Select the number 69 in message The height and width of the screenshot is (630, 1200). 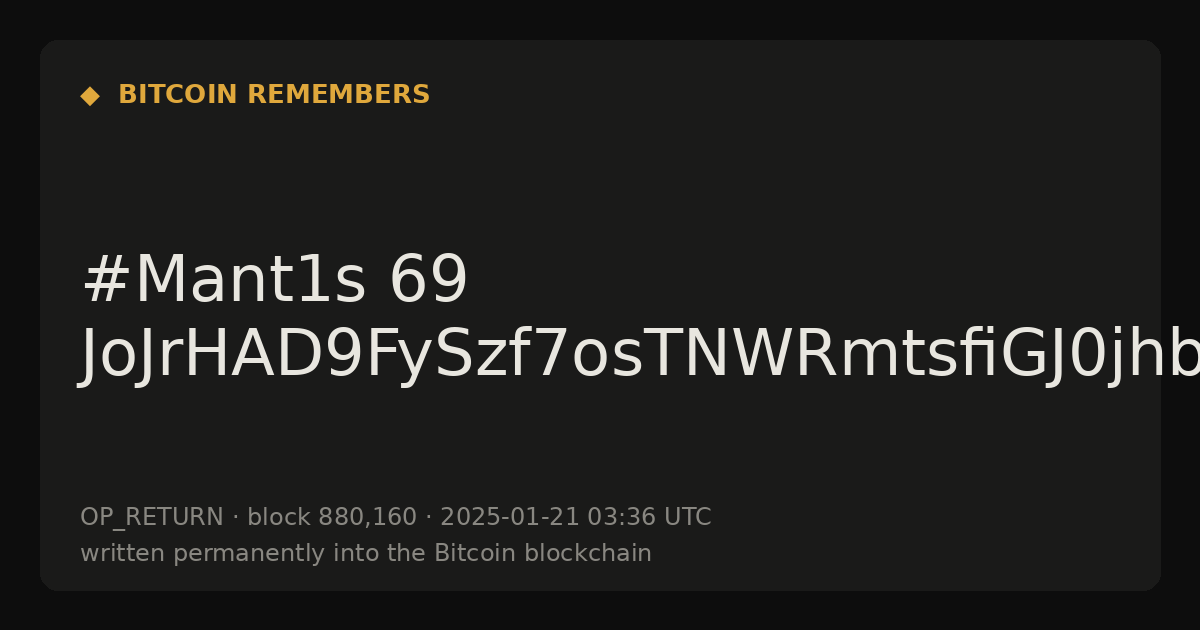click(x=428, y=281)
